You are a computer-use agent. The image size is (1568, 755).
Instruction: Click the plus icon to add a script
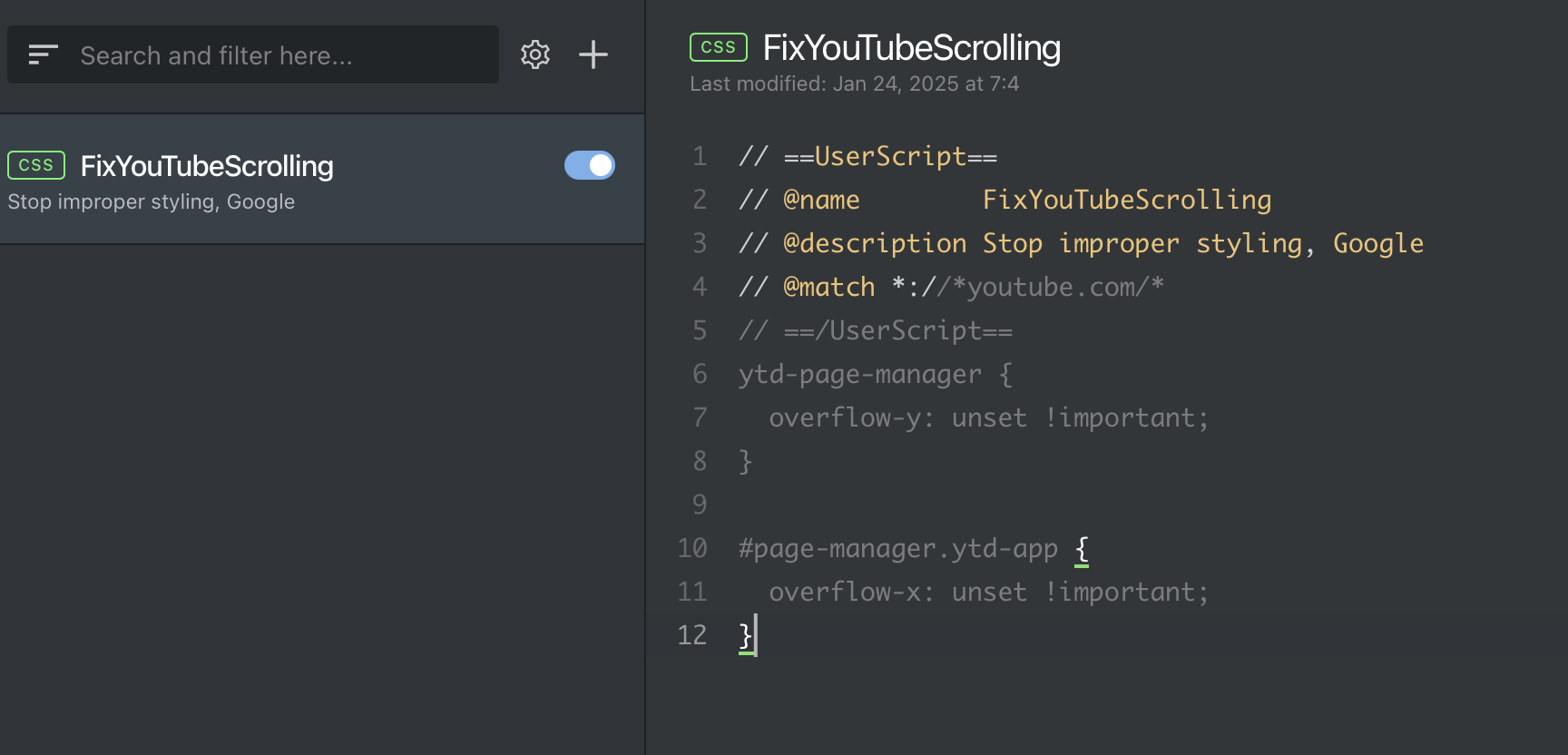pyautogui.click(x=593, y=55)
